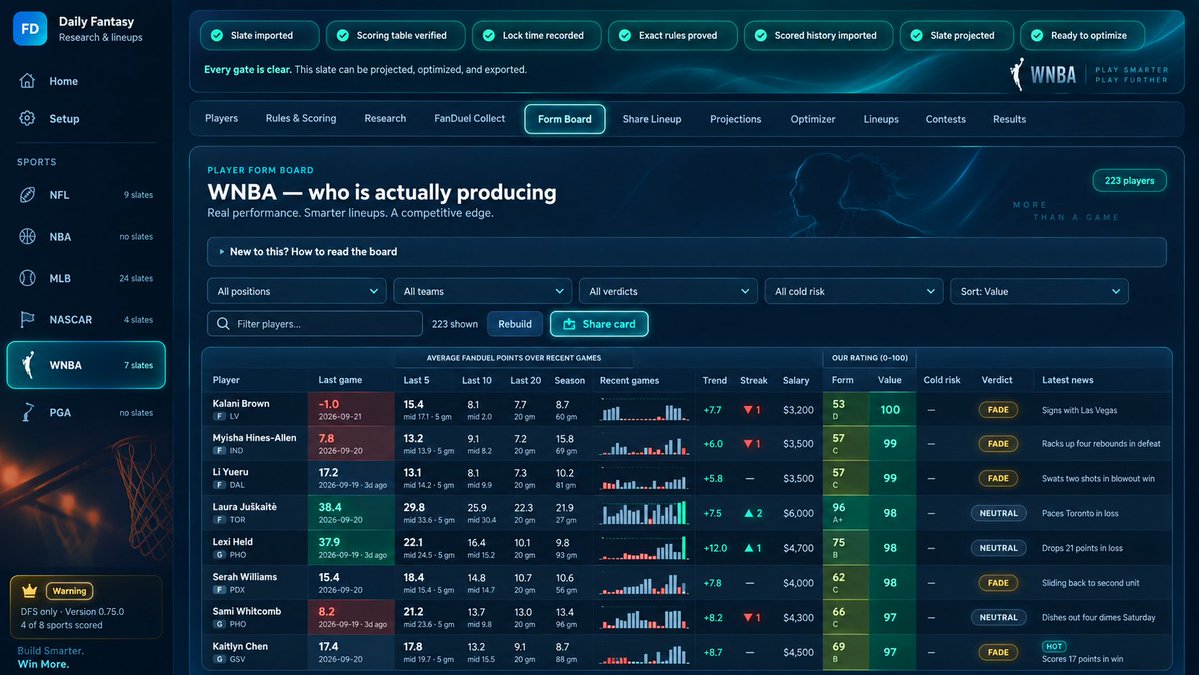The image size is (1199, 675).
Task: Click the news 'Sliding back to second unit'
Action: (1090, 583)
